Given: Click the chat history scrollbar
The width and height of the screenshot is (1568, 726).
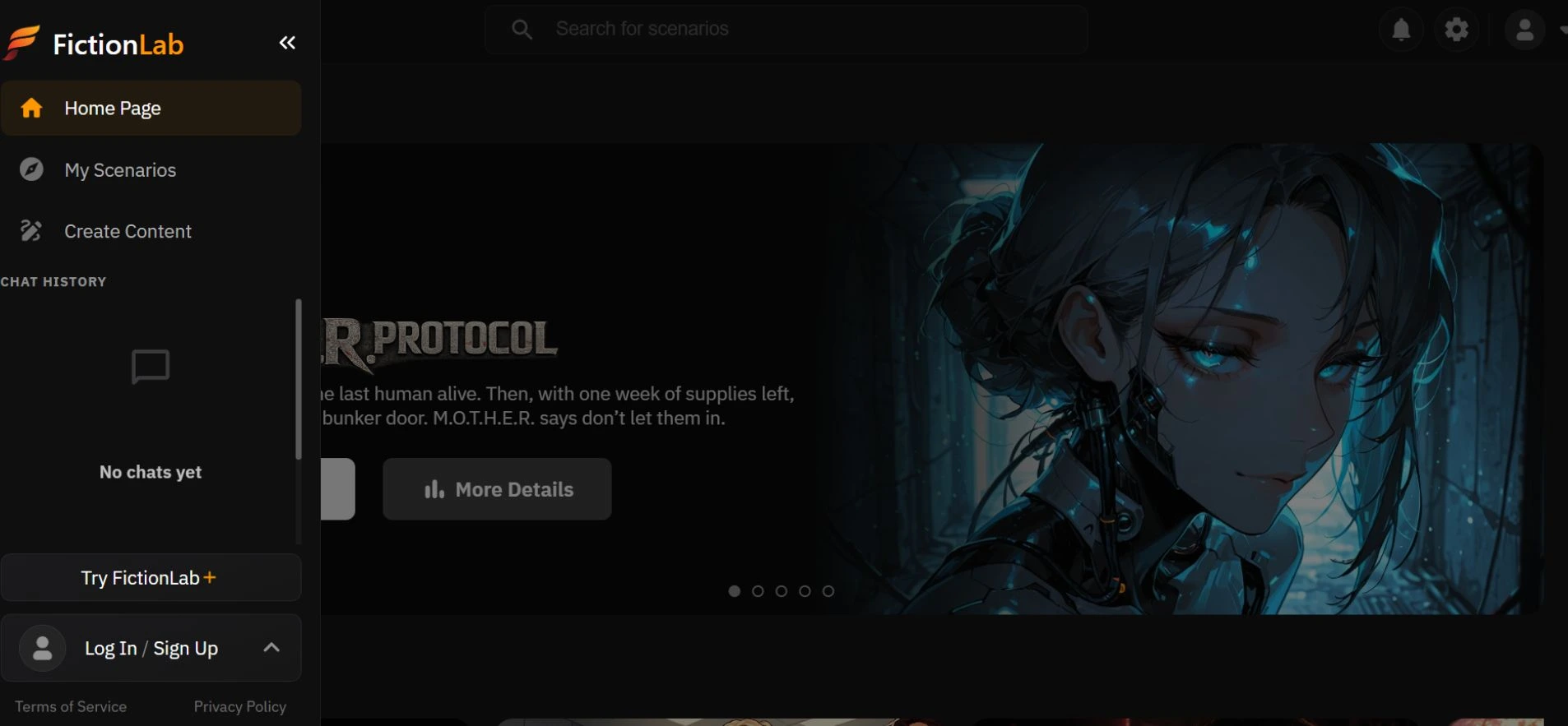Looking at the screenshot, I should pos(299,379).
